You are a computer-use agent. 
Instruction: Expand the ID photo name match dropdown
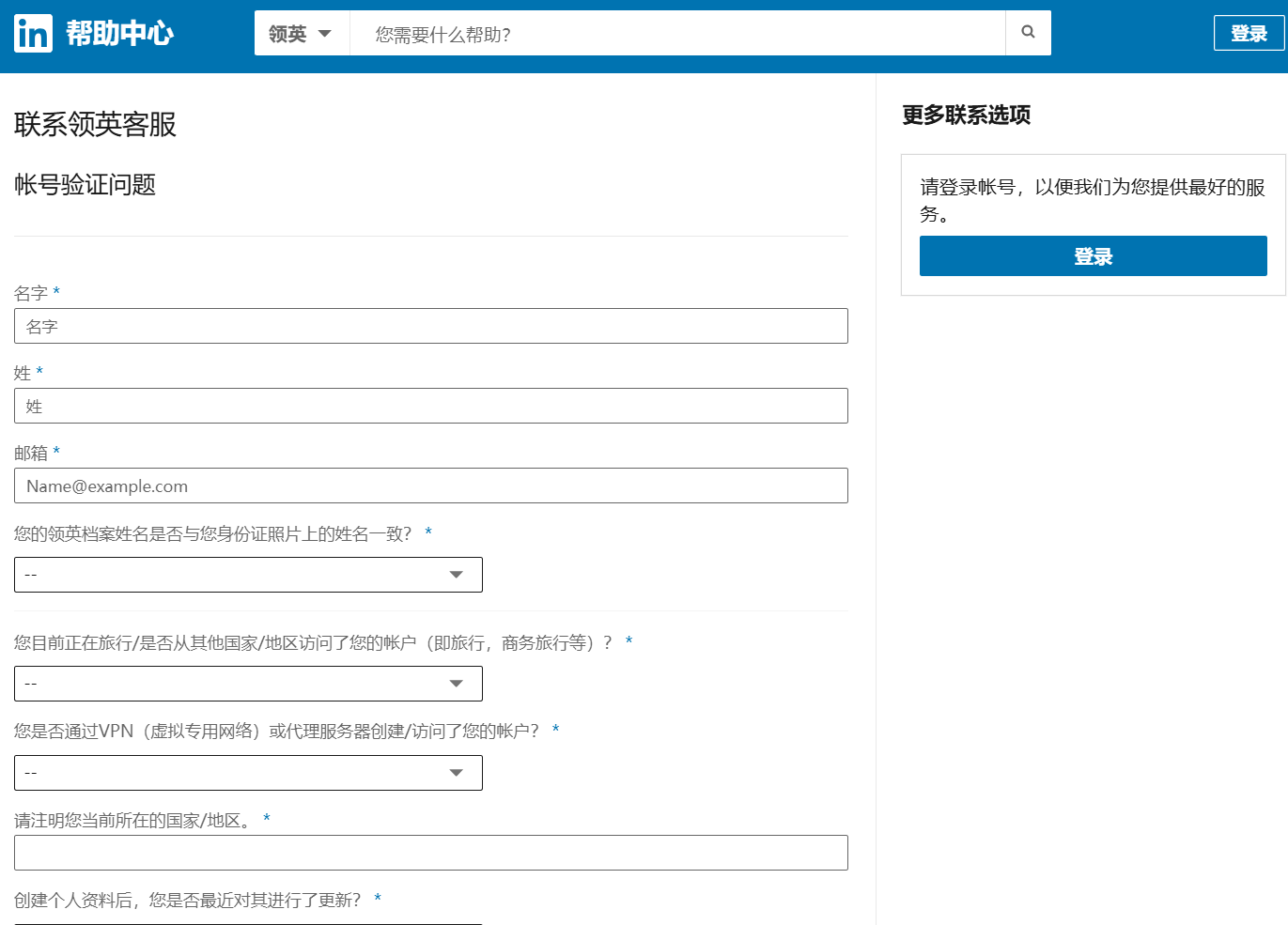pos(248,575)
